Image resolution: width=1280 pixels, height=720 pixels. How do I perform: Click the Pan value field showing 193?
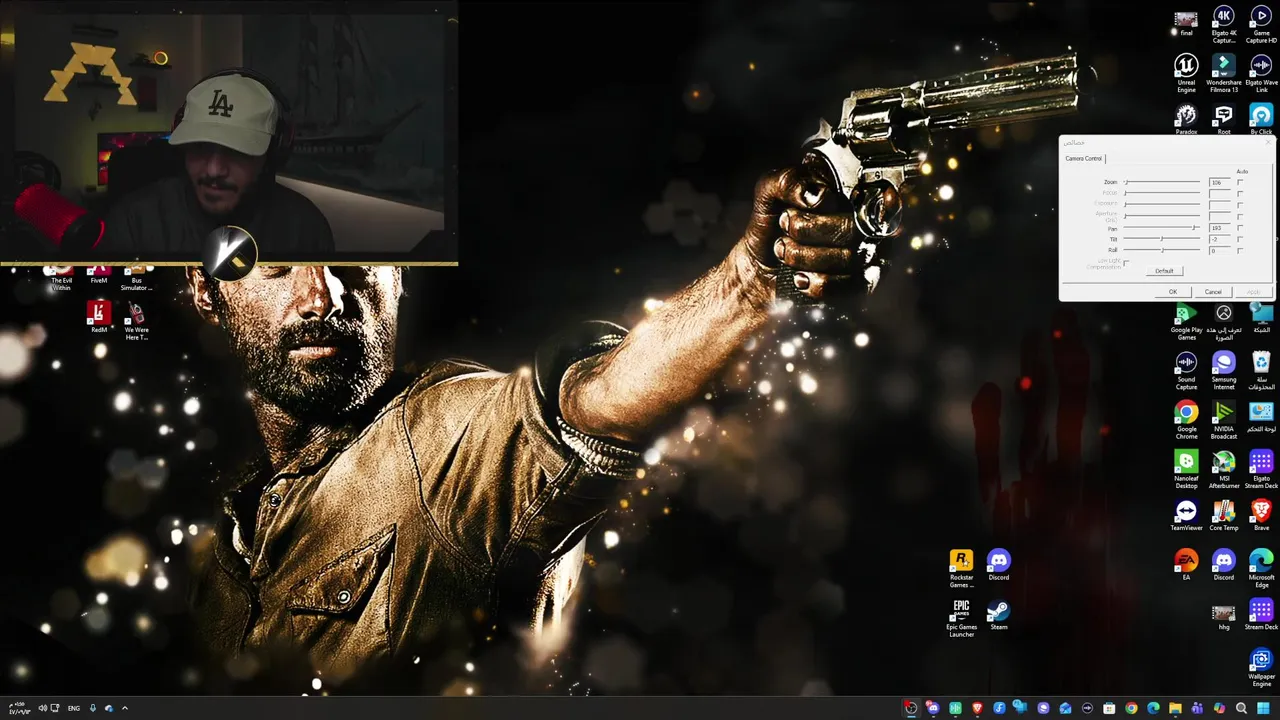point(1220,228)
